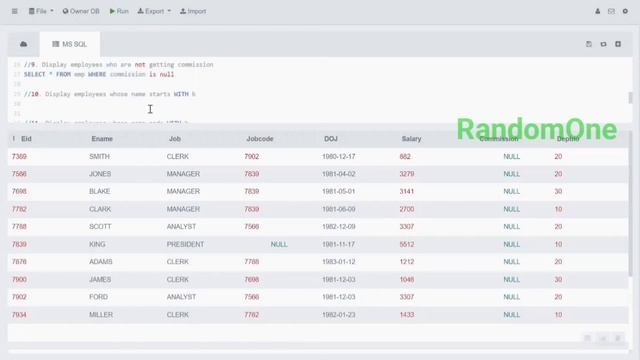Click salary value 1433
This screenshot has width=640, height=360.
407,315
